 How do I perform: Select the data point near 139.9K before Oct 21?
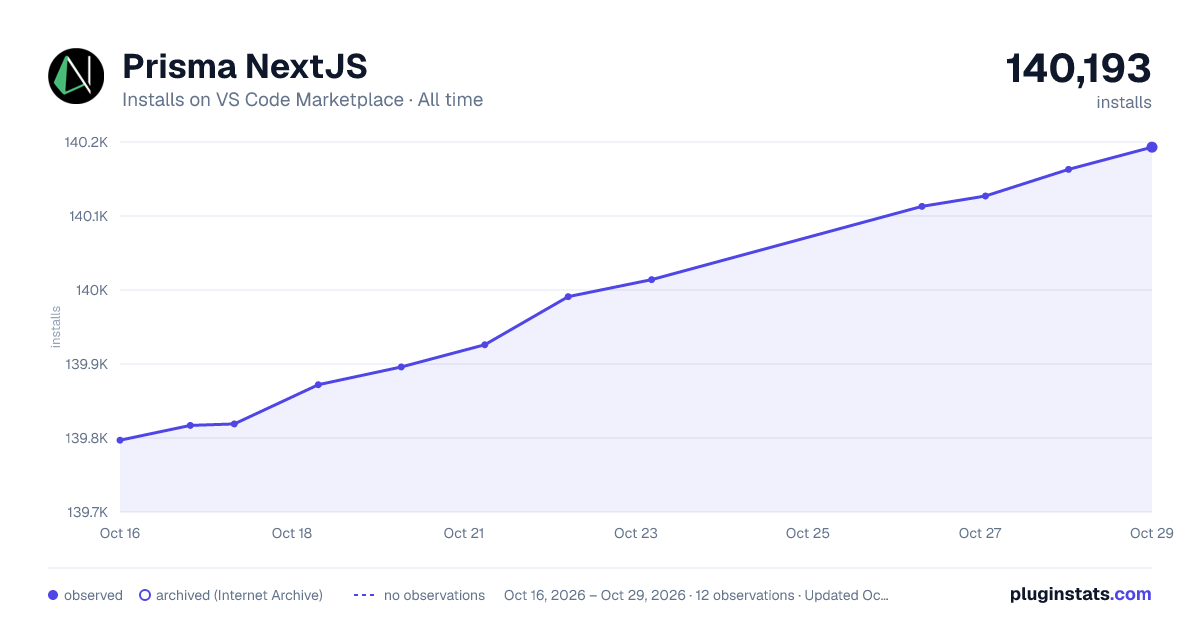click(401, 367)
